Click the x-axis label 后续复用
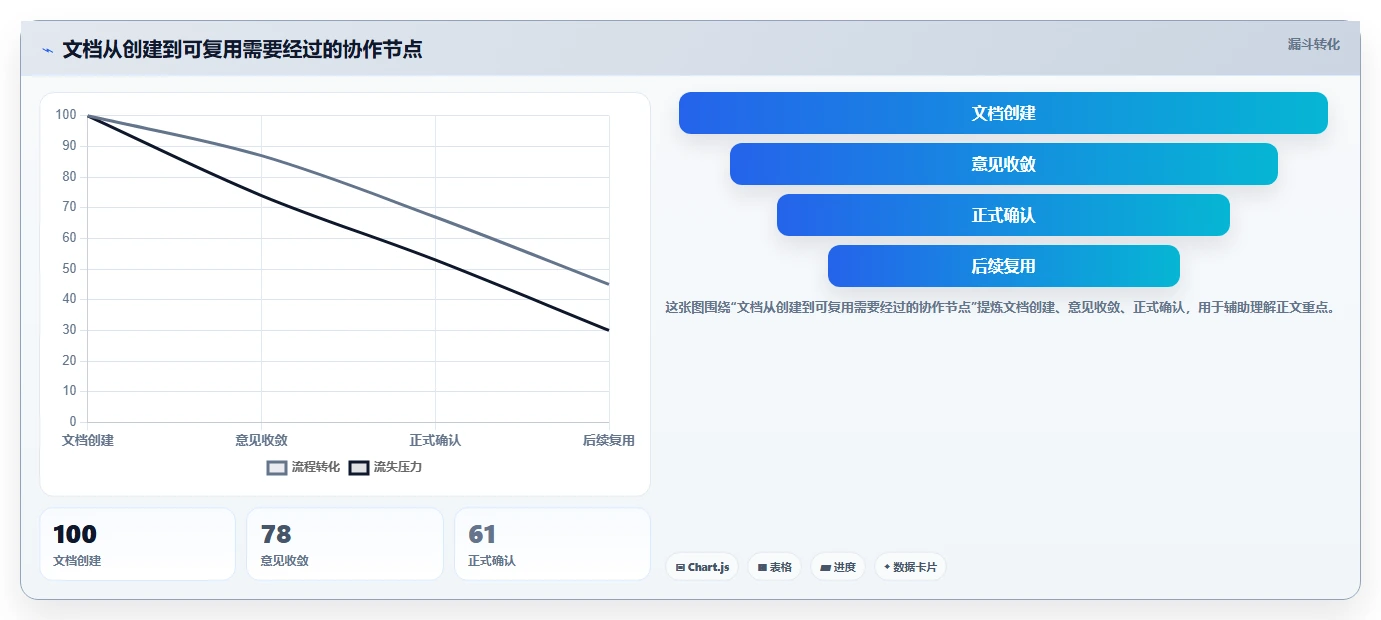Image resolution: width=1381 pixels, height=620 pixels. [609, 440]
